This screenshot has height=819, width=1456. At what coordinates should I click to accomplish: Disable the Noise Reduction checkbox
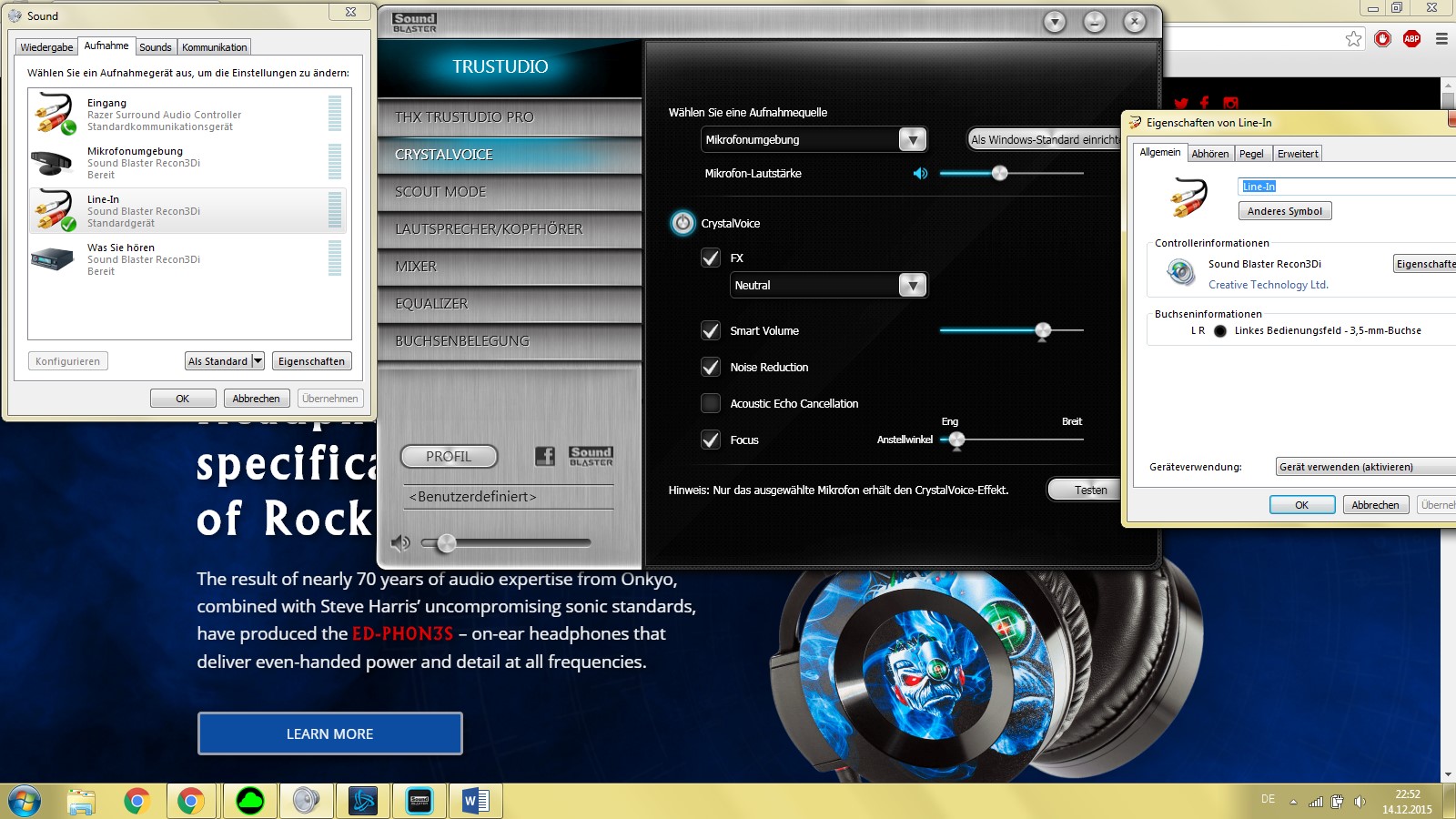tap(711, 367)
